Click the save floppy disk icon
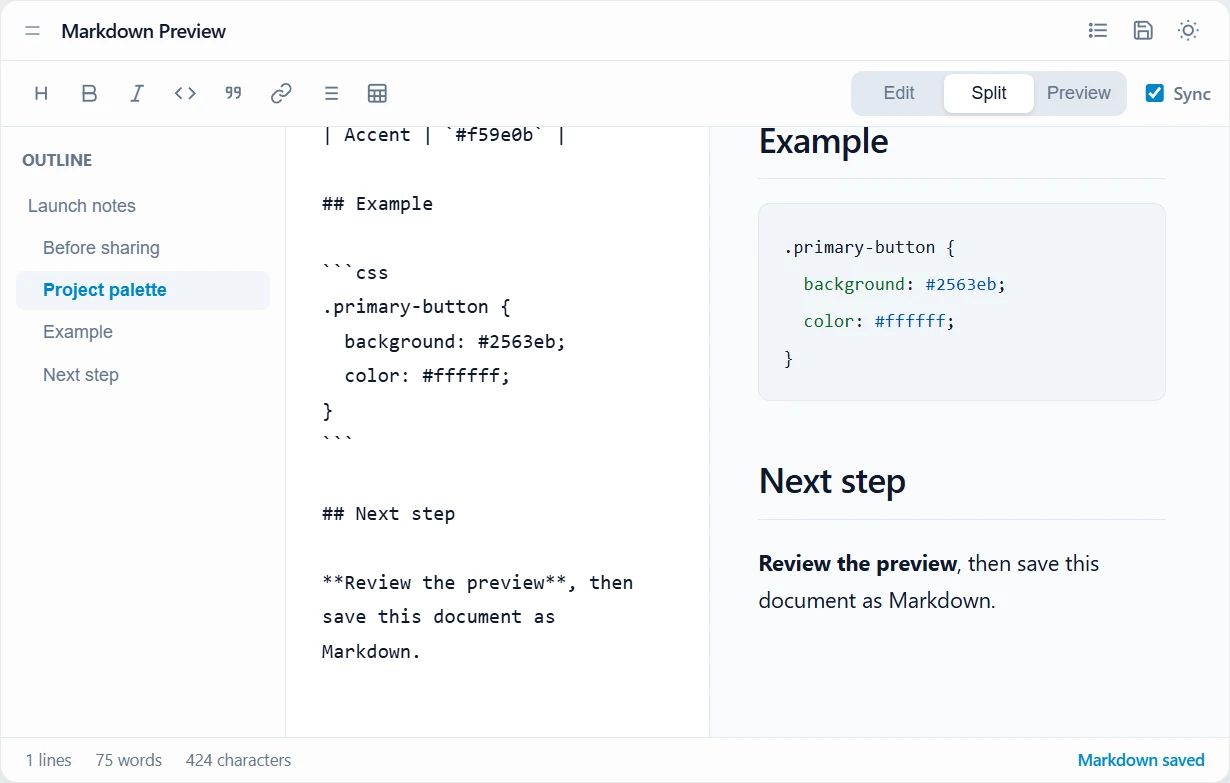Image resolution: width=1230 pixels, height=783 pixels. 1143,31
